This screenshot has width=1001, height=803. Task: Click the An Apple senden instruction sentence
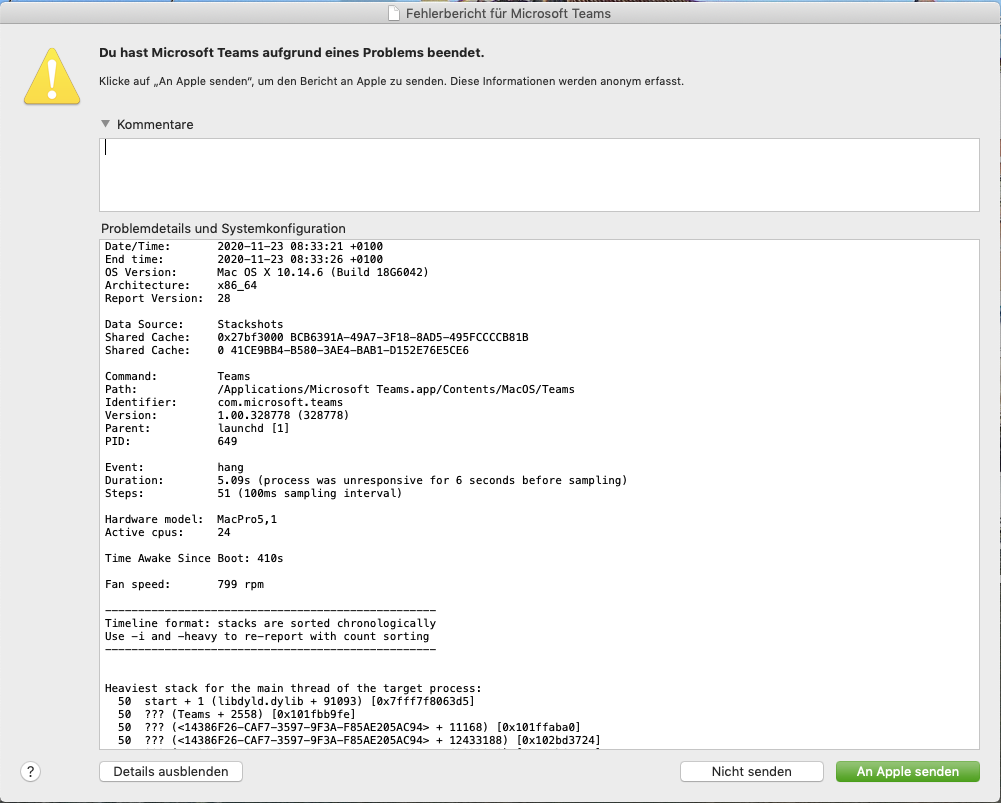point(391,81)
